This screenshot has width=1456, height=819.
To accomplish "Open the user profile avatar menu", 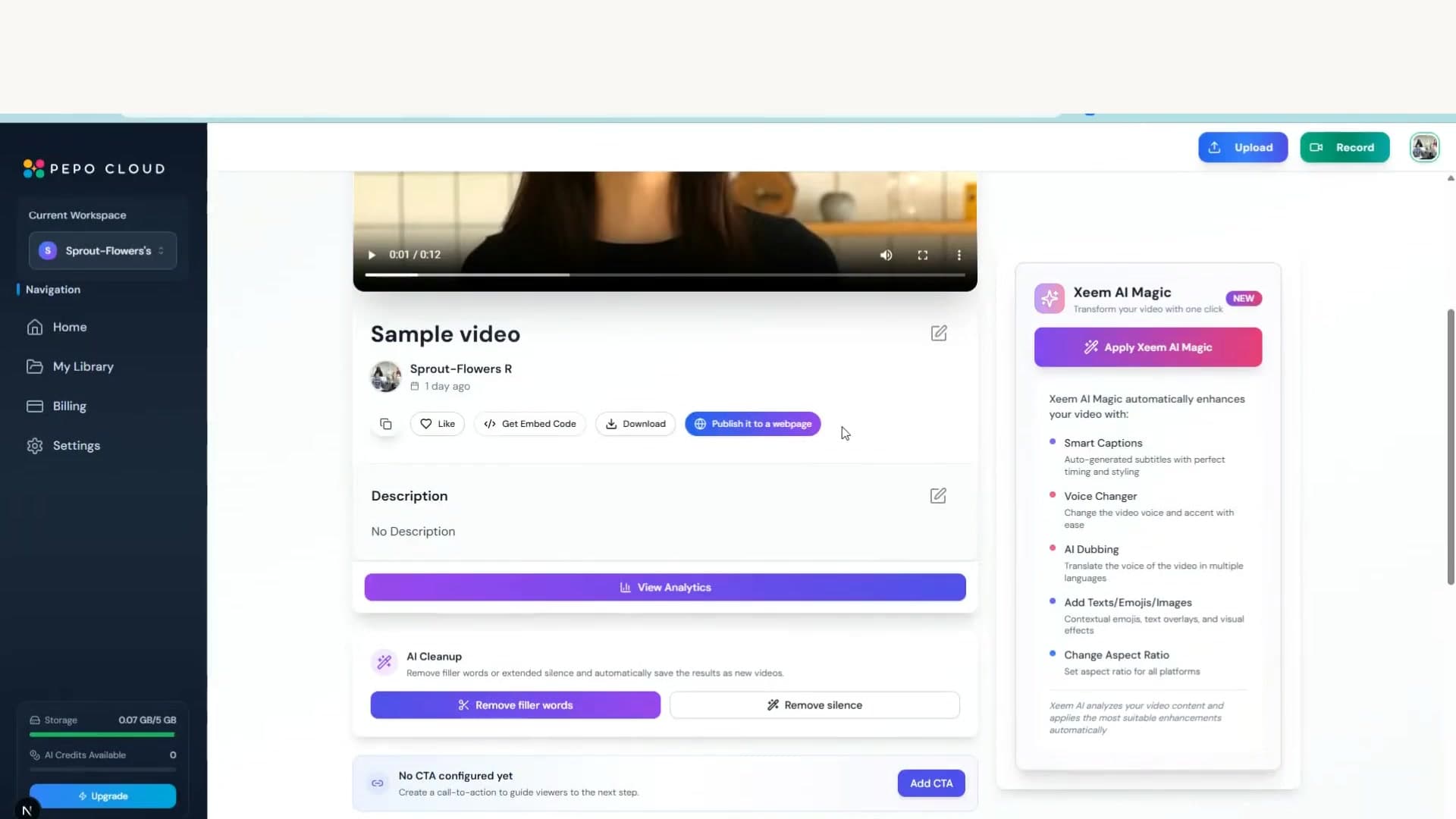I will click(x=1425, y=147).
